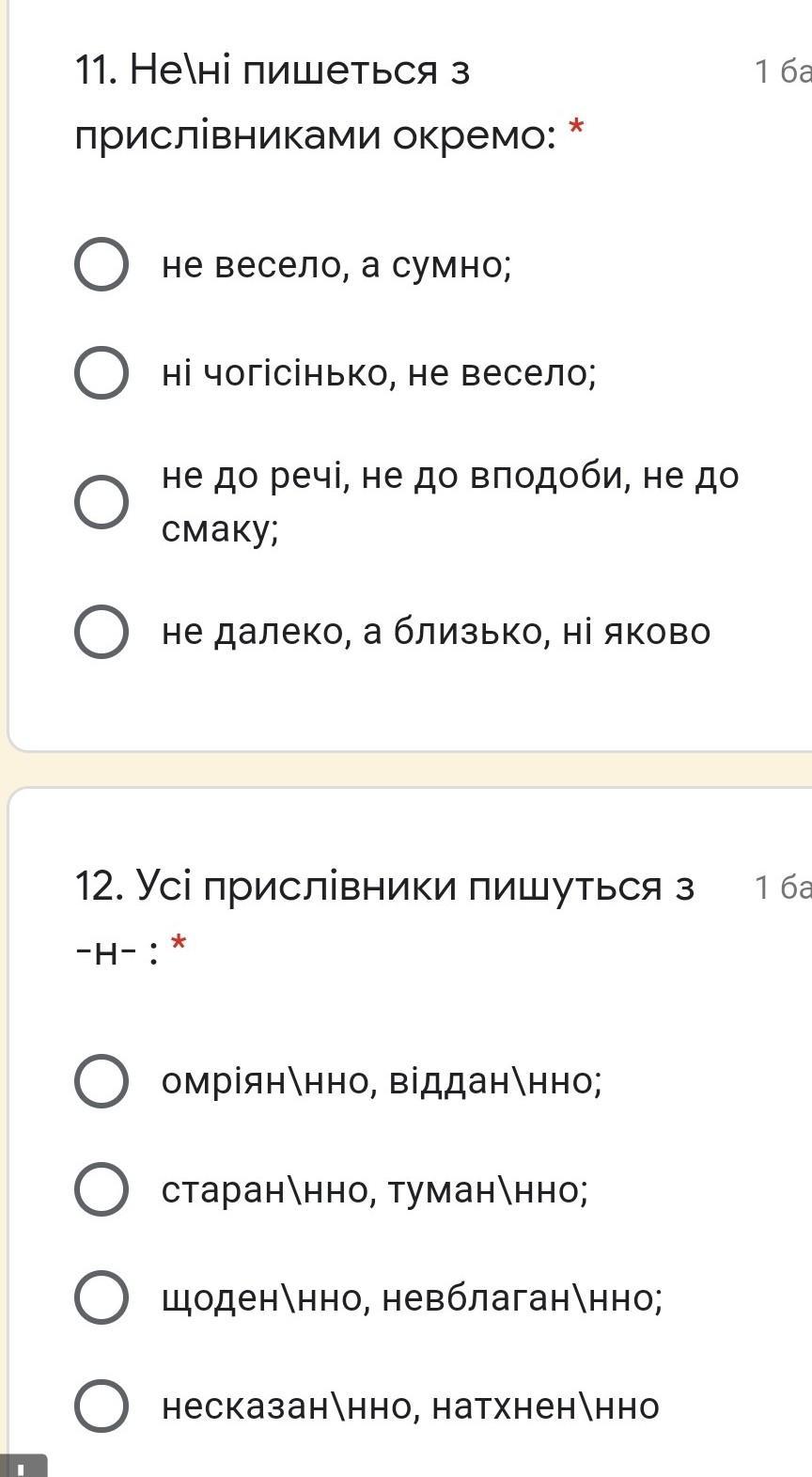Screen dimensions: 812x1477
Task: Pick radio 'несказан\нно, натхнен\нно'
Action: [101, 1406]
